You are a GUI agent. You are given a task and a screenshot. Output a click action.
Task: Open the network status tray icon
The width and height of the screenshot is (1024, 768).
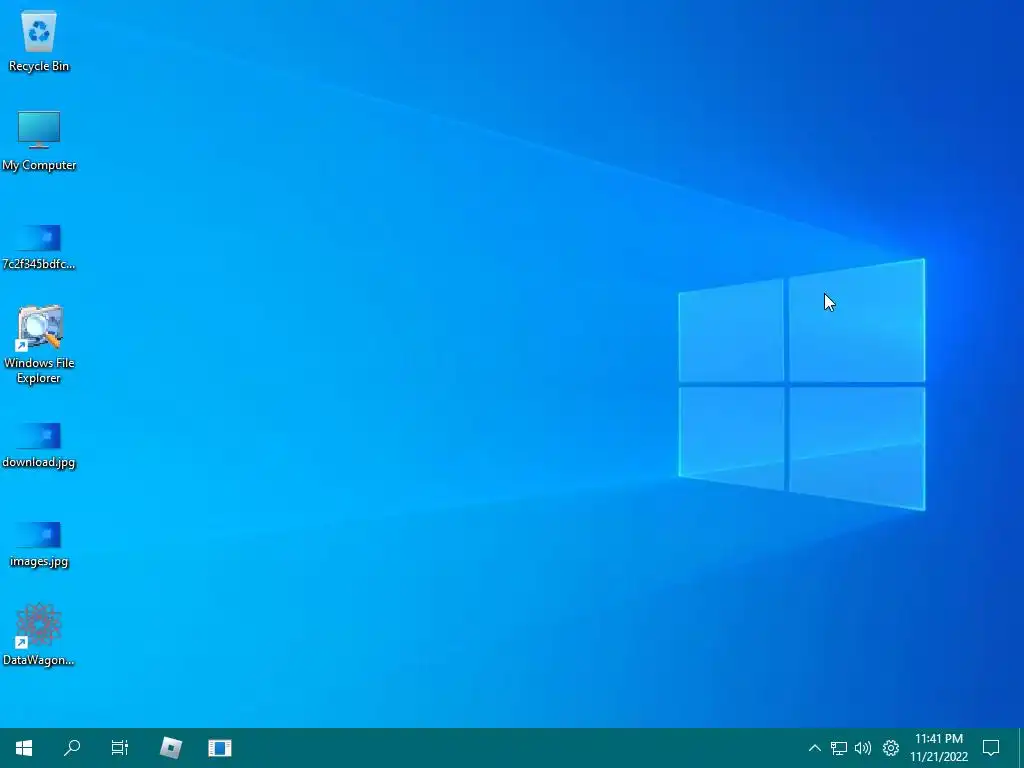coord(839,748)
